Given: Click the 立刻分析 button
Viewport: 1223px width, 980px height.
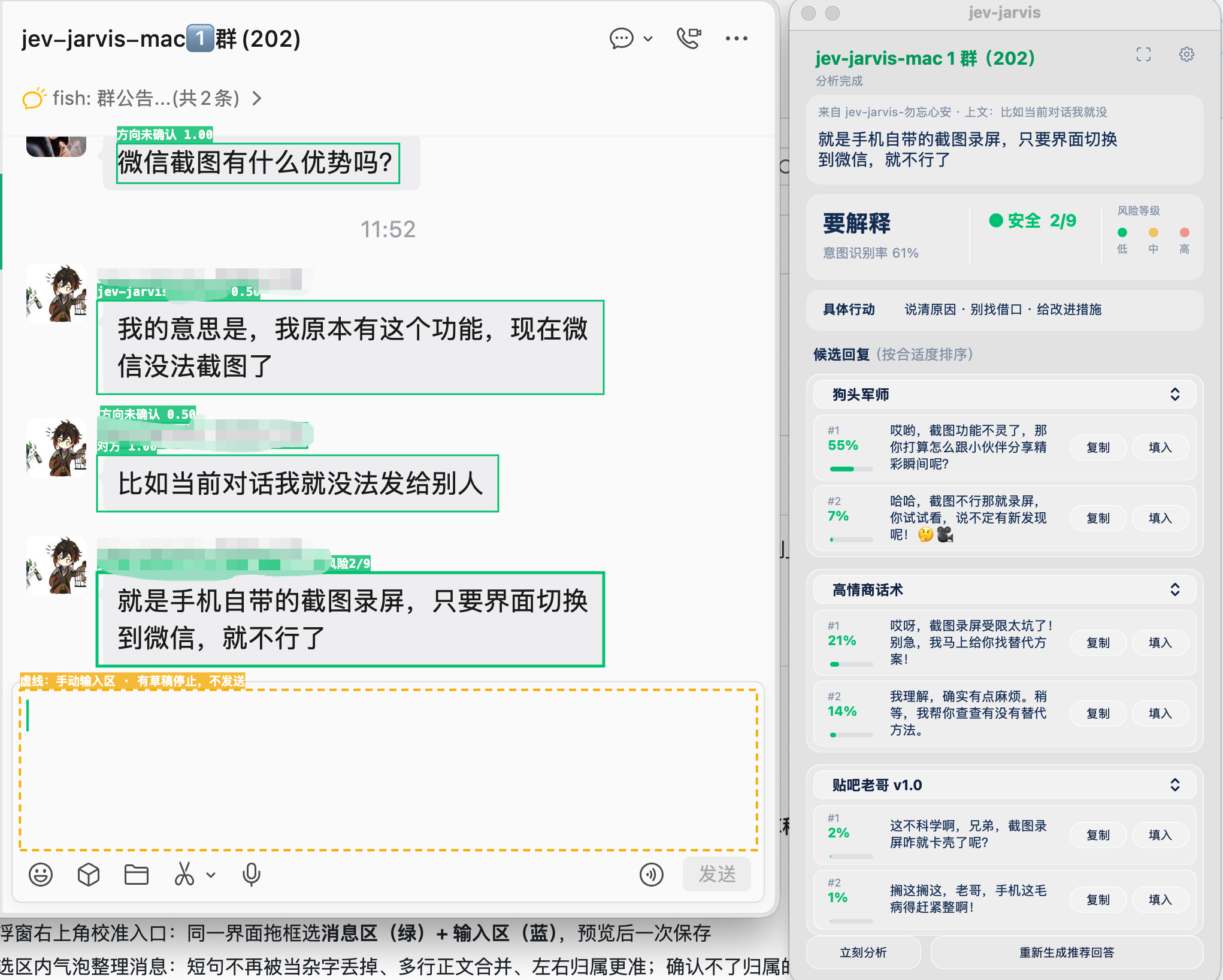Looking at the screenshot, I should pyautogui.click(x=863, y=952).
